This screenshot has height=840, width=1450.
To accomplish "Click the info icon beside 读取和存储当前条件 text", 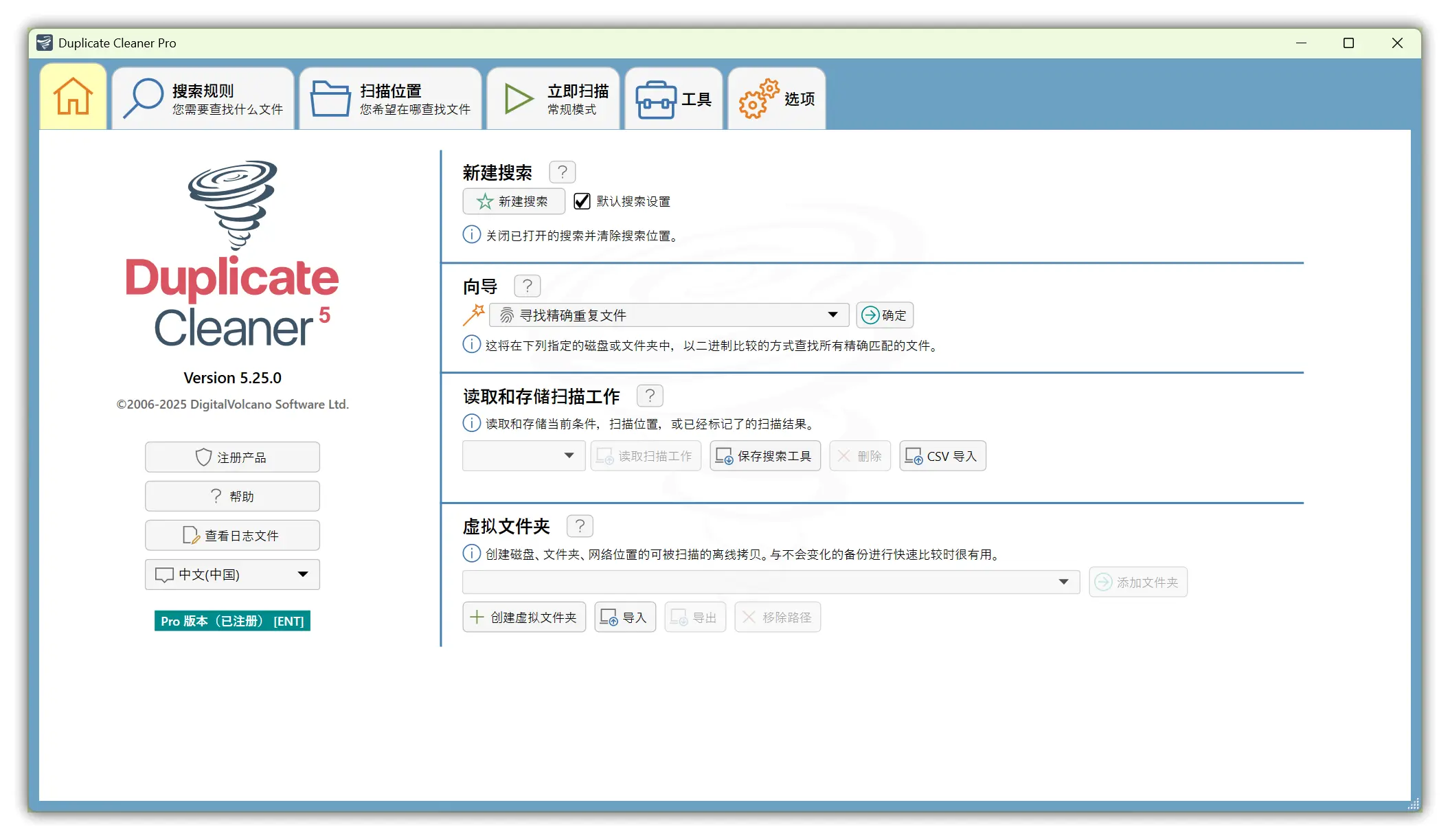I will point(471,423).
